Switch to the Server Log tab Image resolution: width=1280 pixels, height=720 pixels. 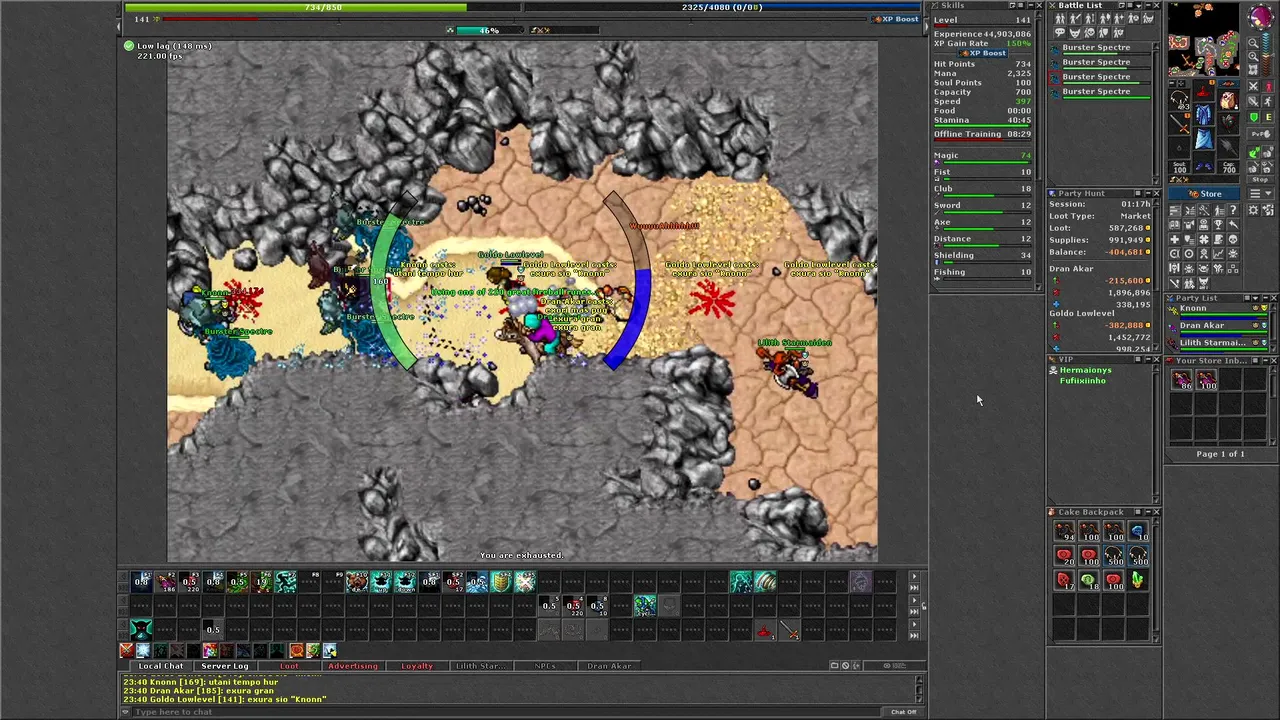(225, 666)
